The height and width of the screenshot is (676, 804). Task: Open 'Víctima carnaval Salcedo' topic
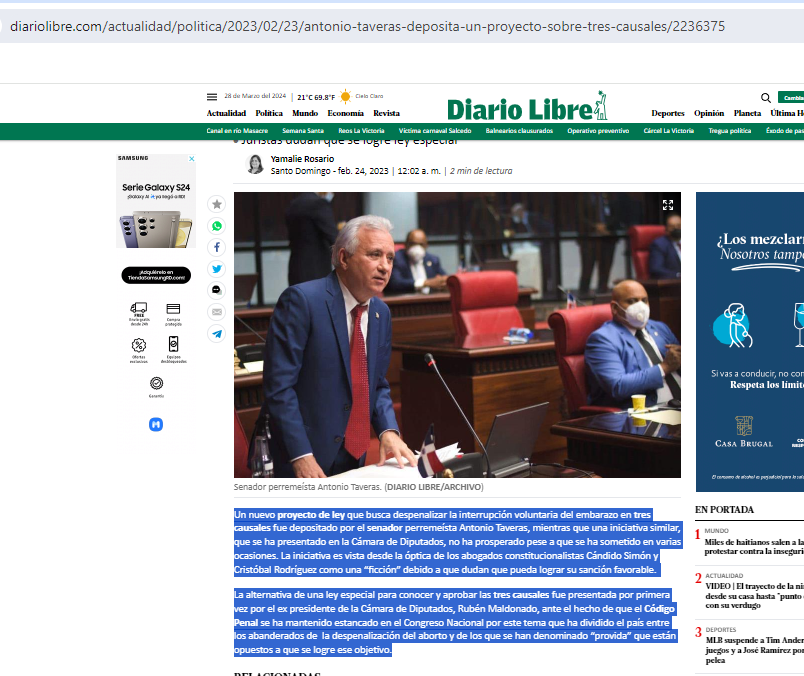coord(435,131)
